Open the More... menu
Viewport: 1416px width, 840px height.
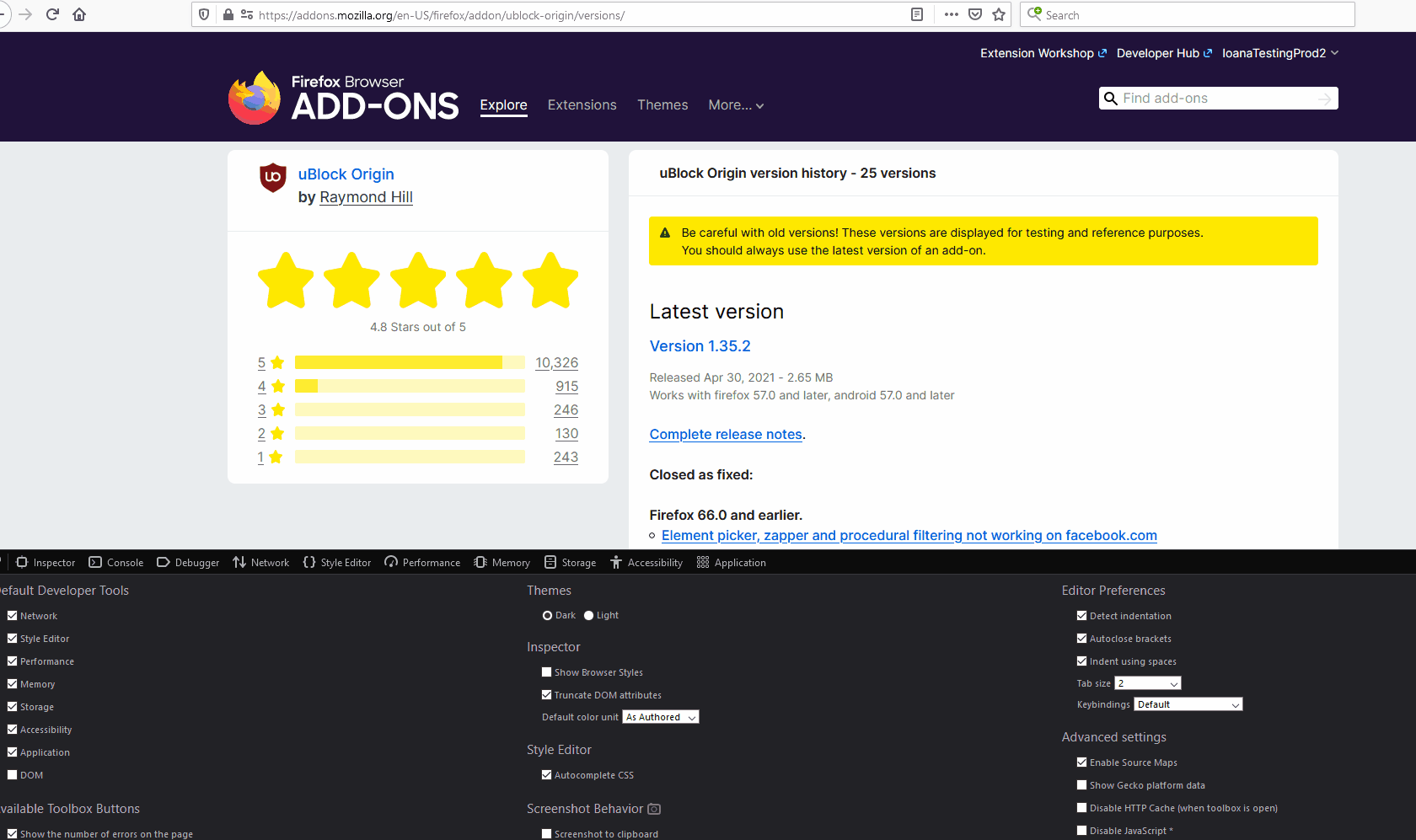735,104
